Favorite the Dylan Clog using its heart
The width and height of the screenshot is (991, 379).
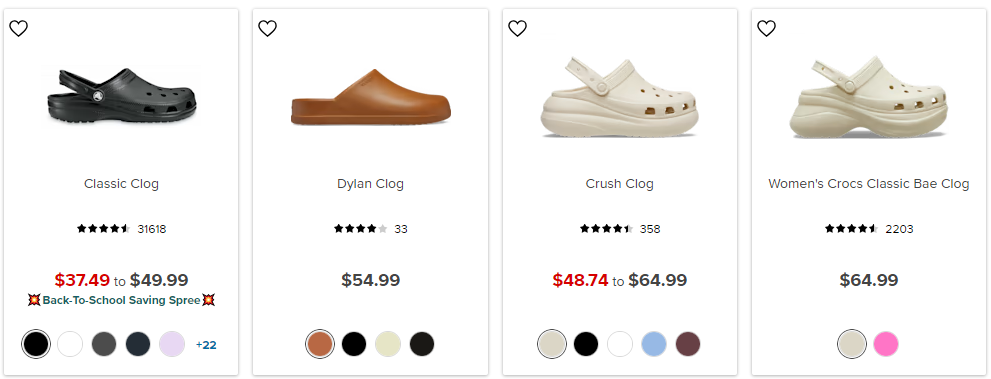point(267,28)
